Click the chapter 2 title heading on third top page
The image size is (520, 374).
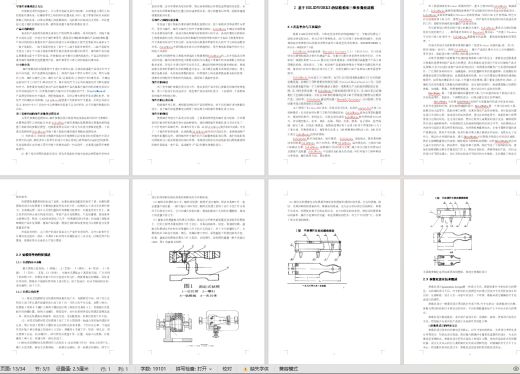[334, 7]
